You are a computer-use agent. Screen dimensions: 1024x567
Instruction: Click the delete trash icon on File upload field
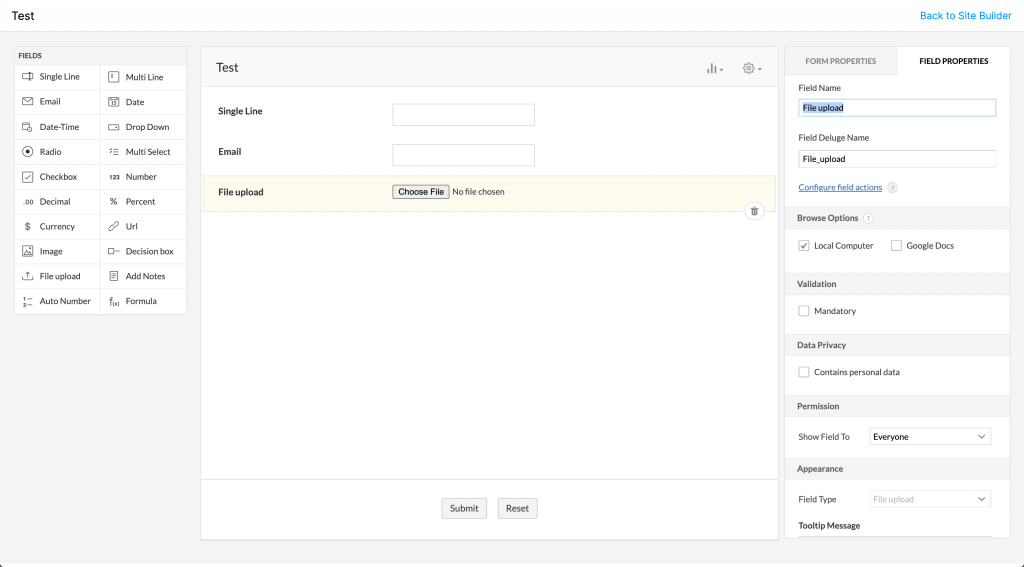pyautogui.click(x=754, y=211)
